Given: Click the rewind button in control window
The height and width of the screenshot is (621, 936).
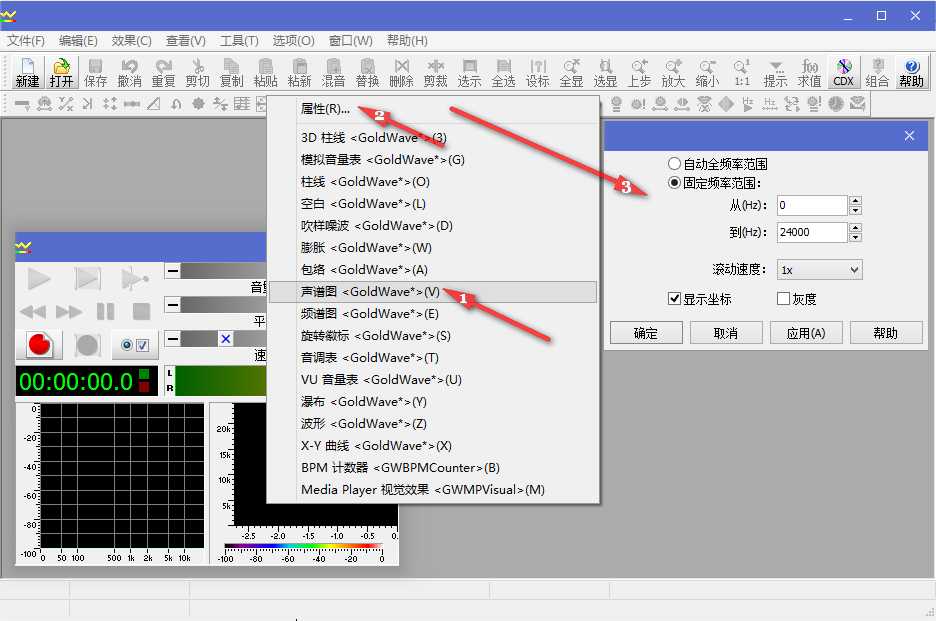Looking at the screenshot, I should (33, 311).
